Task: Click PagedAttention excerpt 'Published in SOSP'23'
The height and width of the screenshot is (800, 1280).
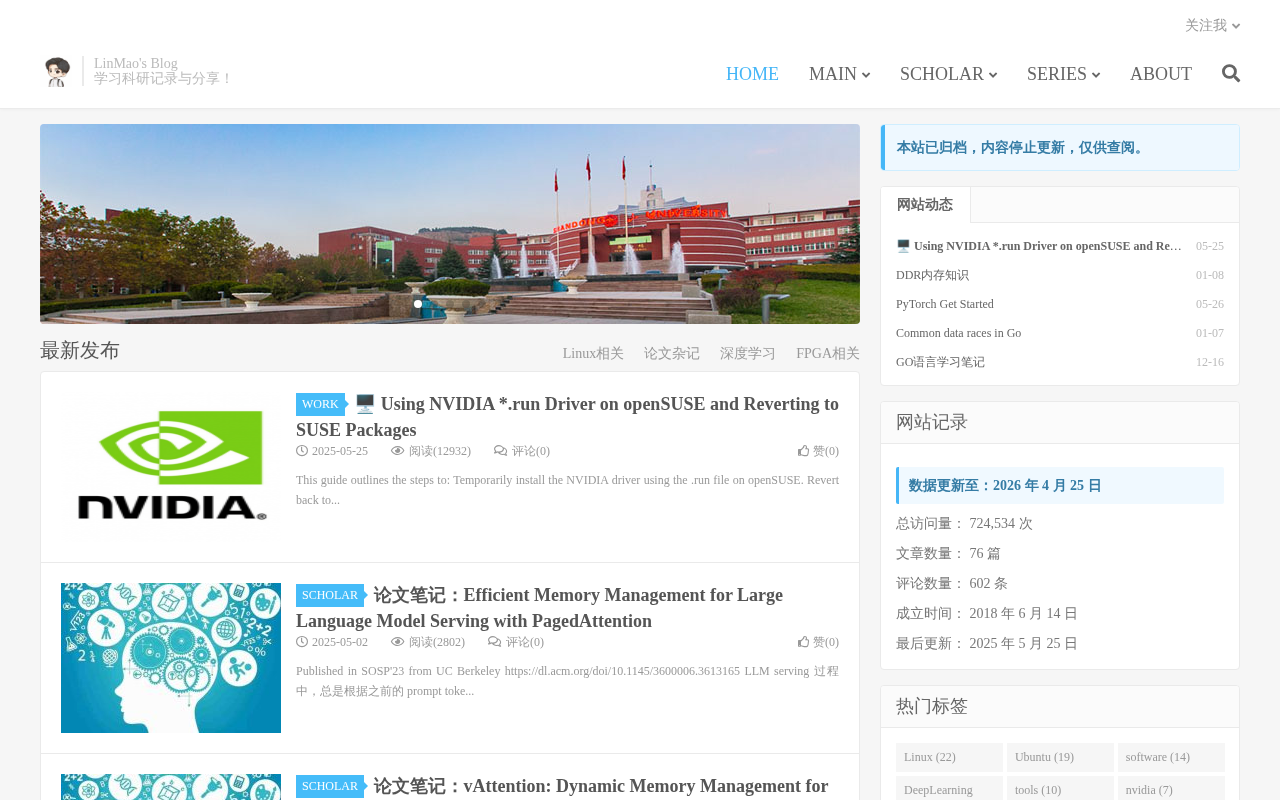Action: point(567,681)
